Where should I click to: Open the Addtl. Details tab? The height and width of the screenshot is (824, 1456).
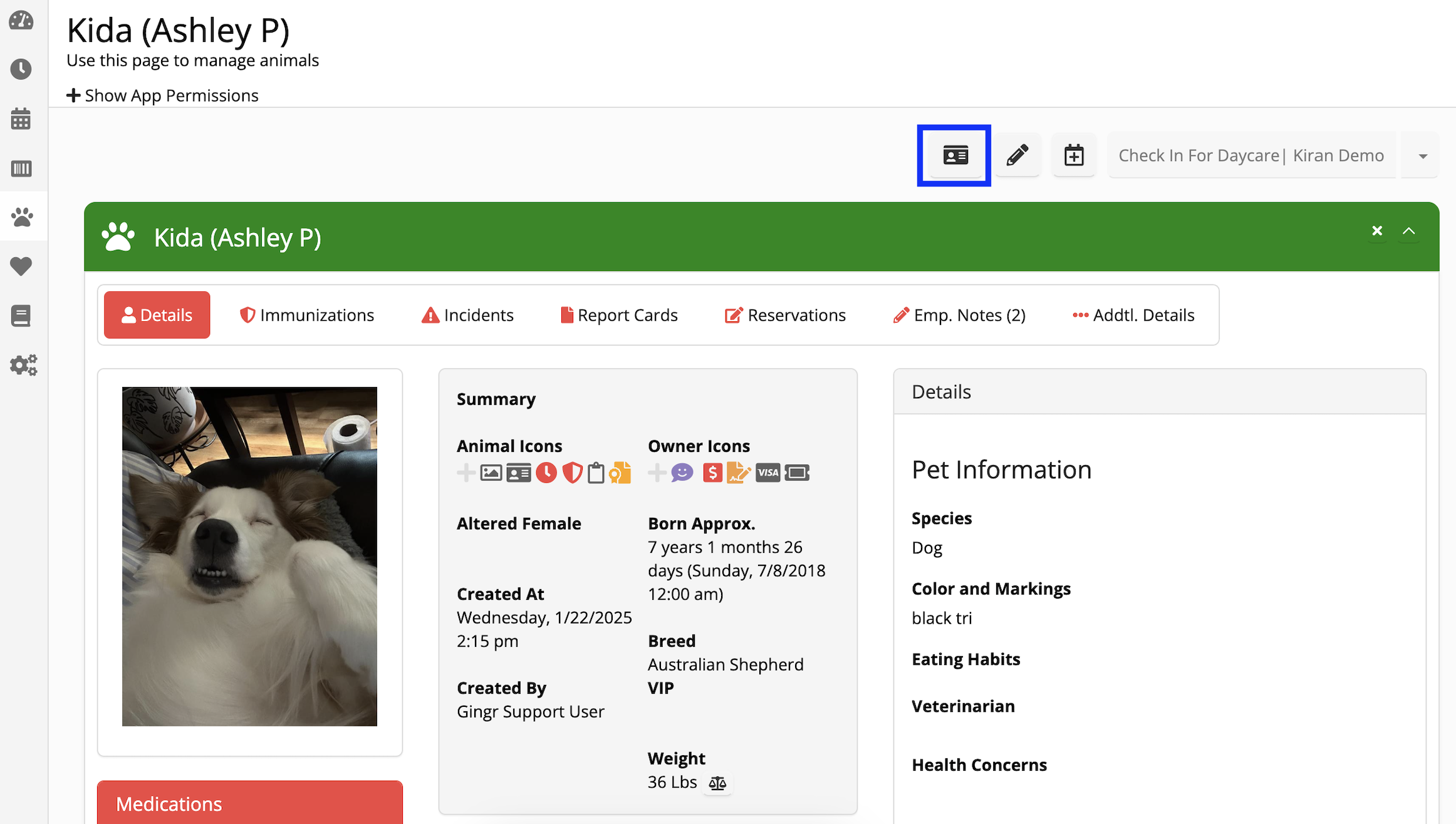click(x=1133, y=315)
